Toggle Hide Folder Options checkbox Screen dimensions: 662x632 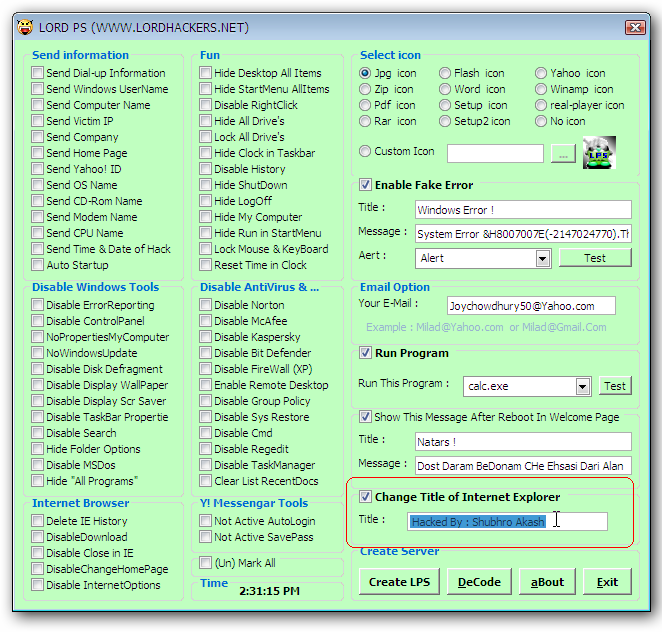tap(37, 449)
